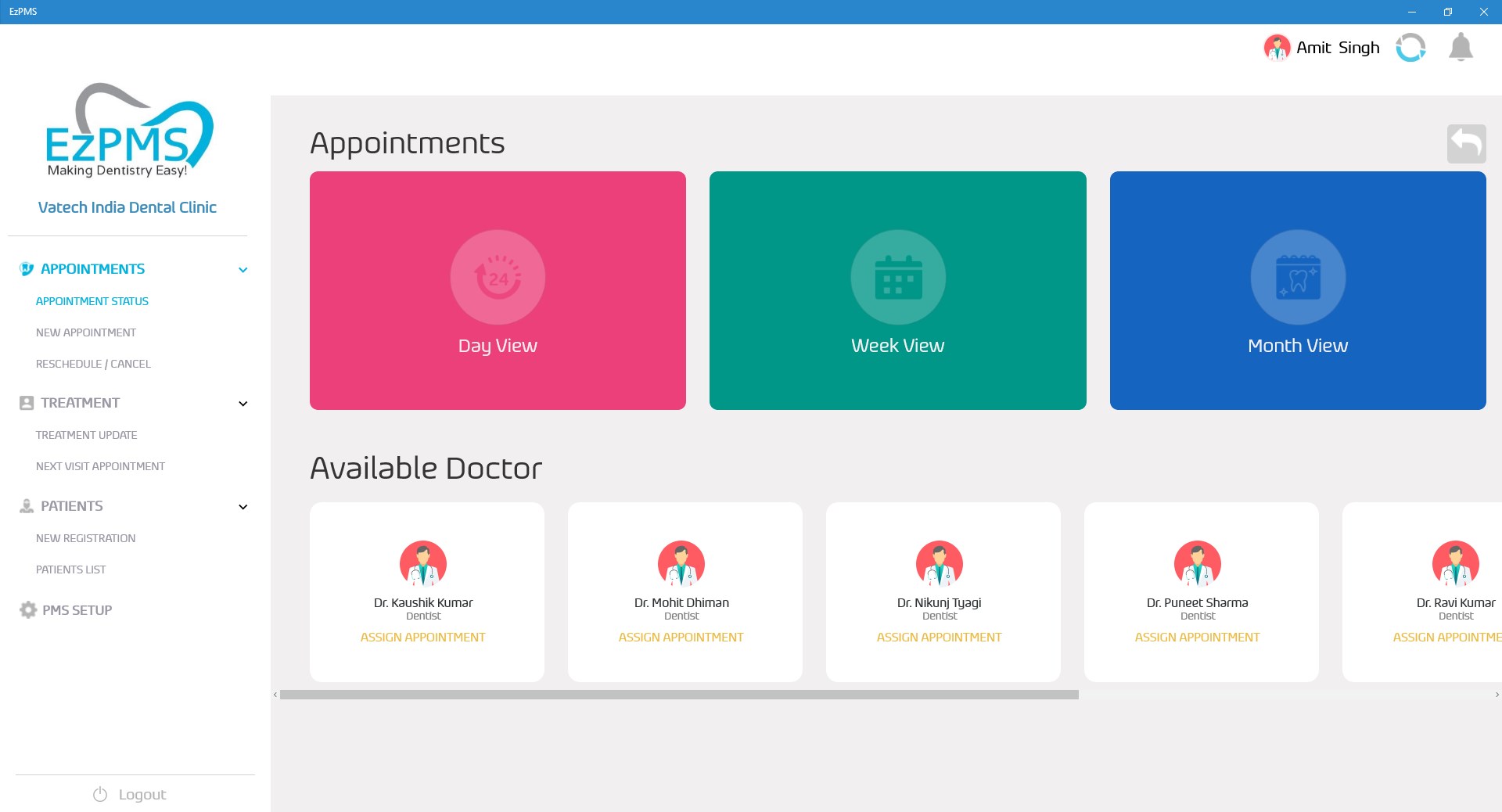Click the back arrow icon
Viewport: 1502px width, 812px height.
point(1466,144)
